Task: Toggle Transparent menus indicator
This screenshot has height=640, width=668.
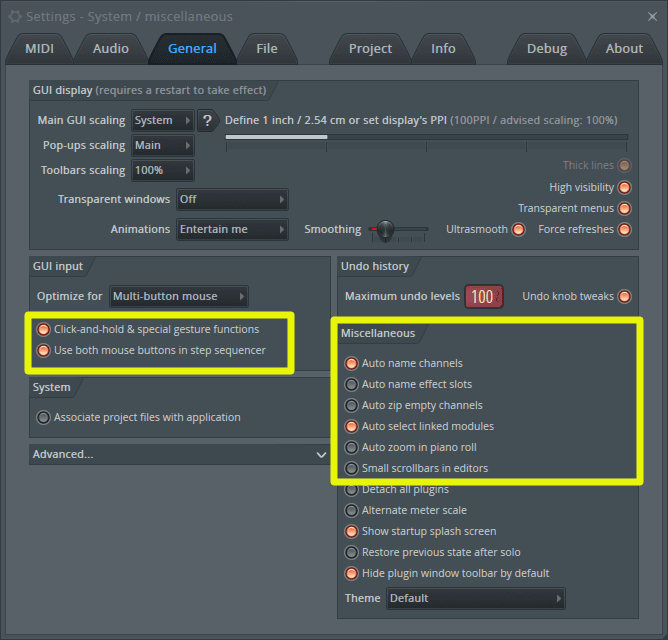Action: (624, 208)
